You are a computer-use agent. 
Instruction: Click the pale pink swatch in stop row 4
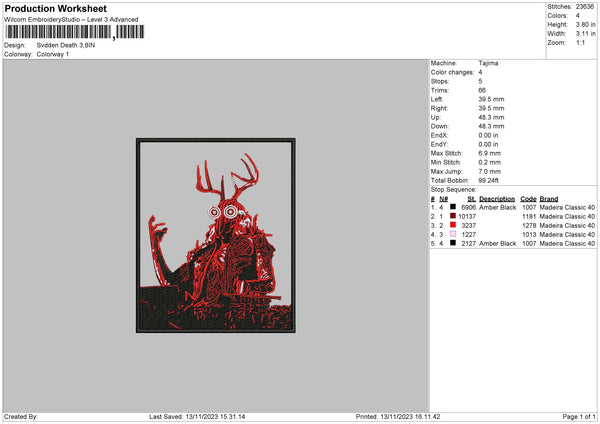coord(454,234)
